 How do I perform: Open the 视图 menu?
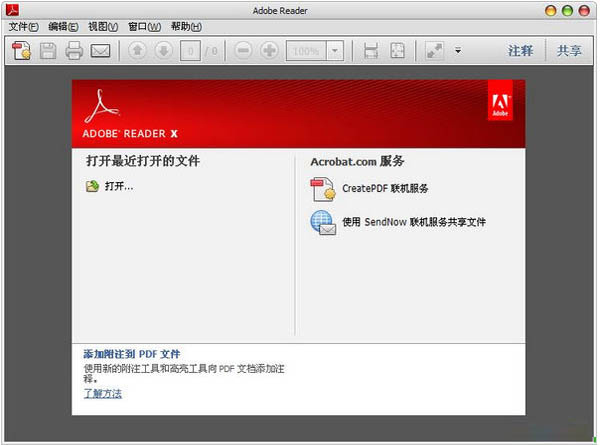point(103,26)
